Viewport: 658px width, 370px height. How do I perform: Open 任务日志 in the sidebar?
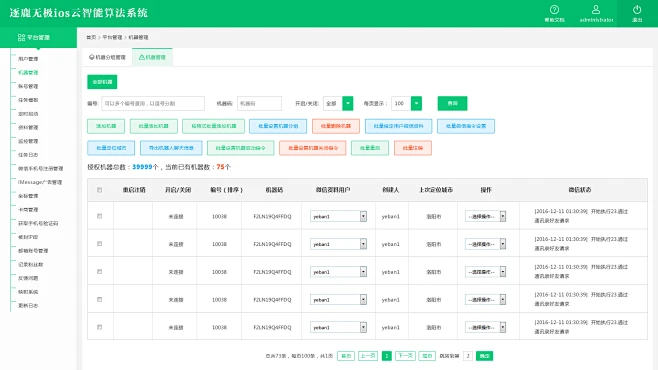28,155
